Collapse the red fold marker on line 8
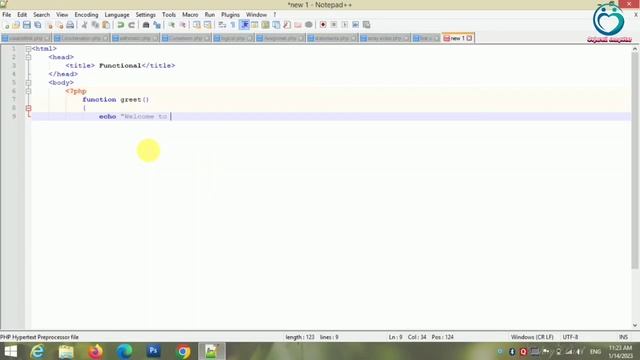 (28, 108)
